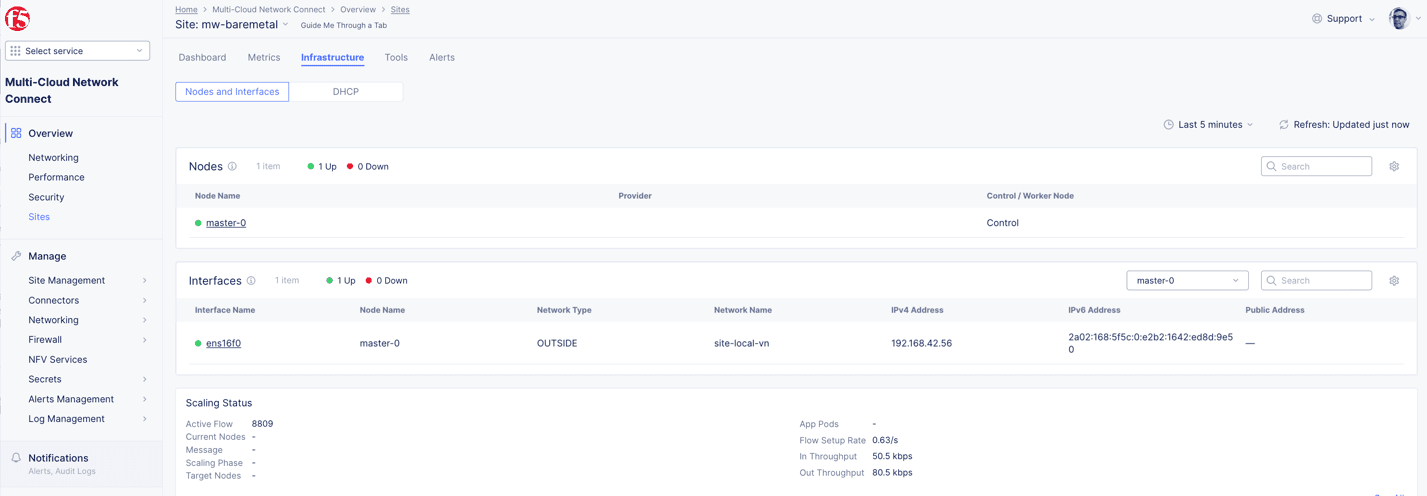Switch to DHCP view

tap(346, 92)
